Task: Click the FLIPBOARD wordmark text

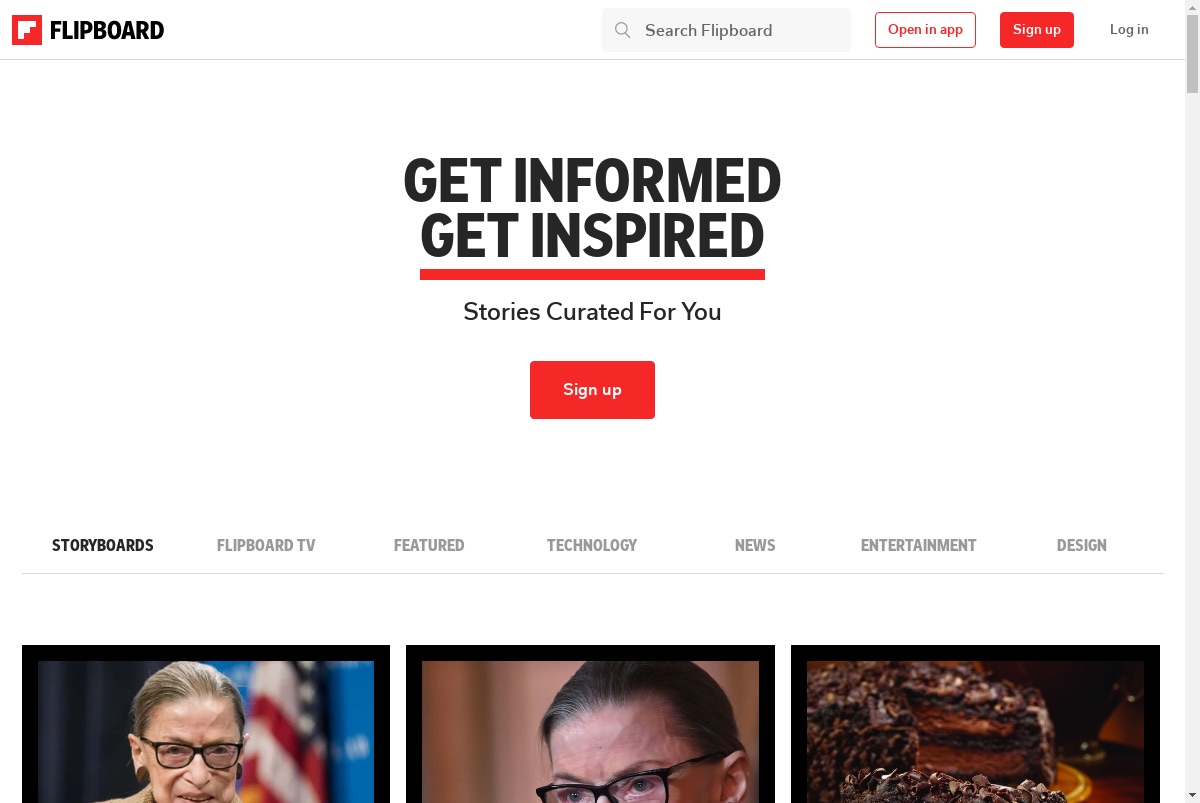Action: point(107,30)
